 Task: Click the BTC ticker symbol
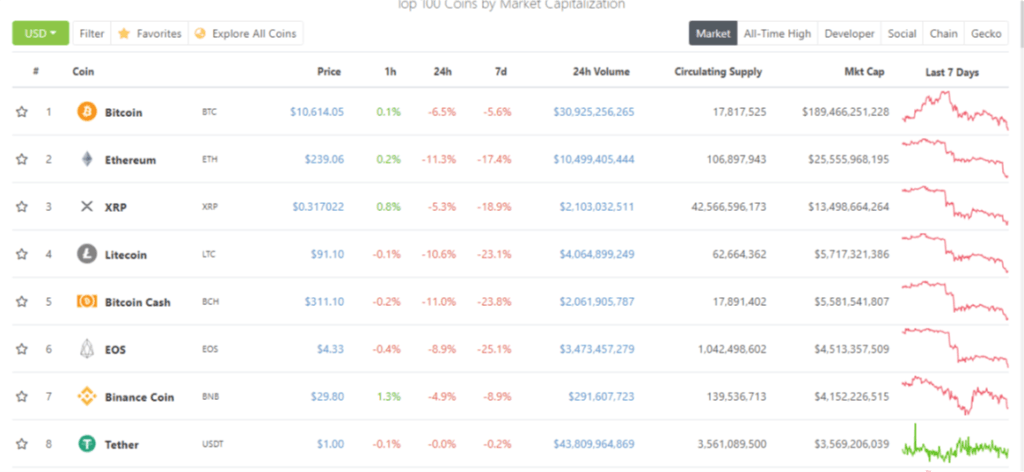point(209,112)
